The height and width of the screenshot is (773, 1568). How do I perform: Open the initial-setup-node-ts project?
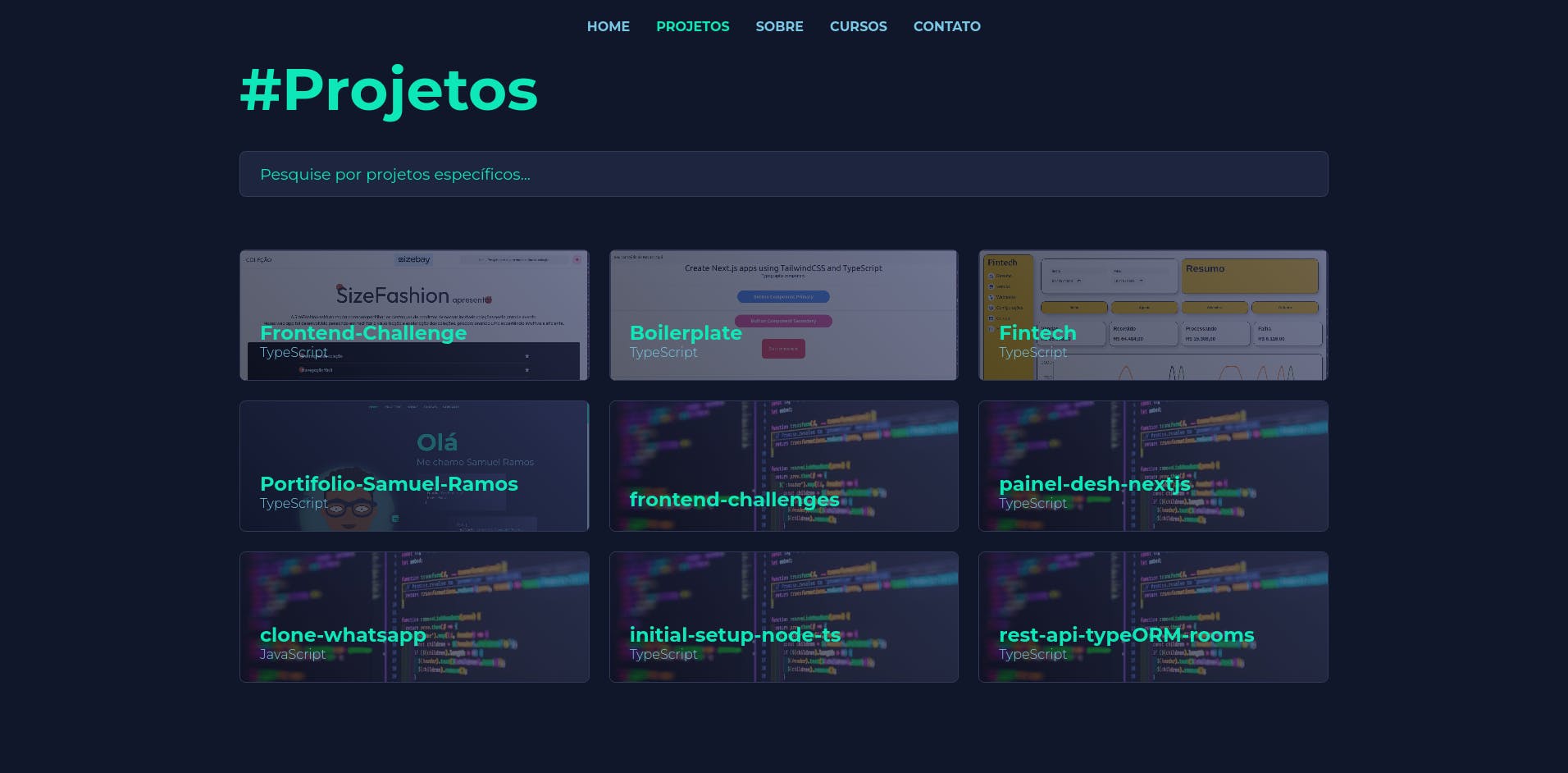coord(736,635)
